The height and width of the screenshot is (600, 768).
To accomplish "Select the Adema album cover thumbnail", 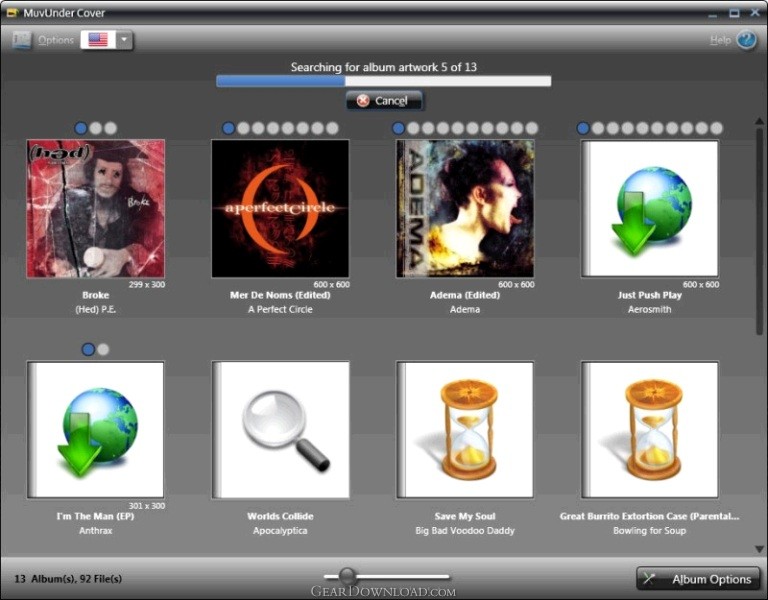I will (x=465, y=208).
